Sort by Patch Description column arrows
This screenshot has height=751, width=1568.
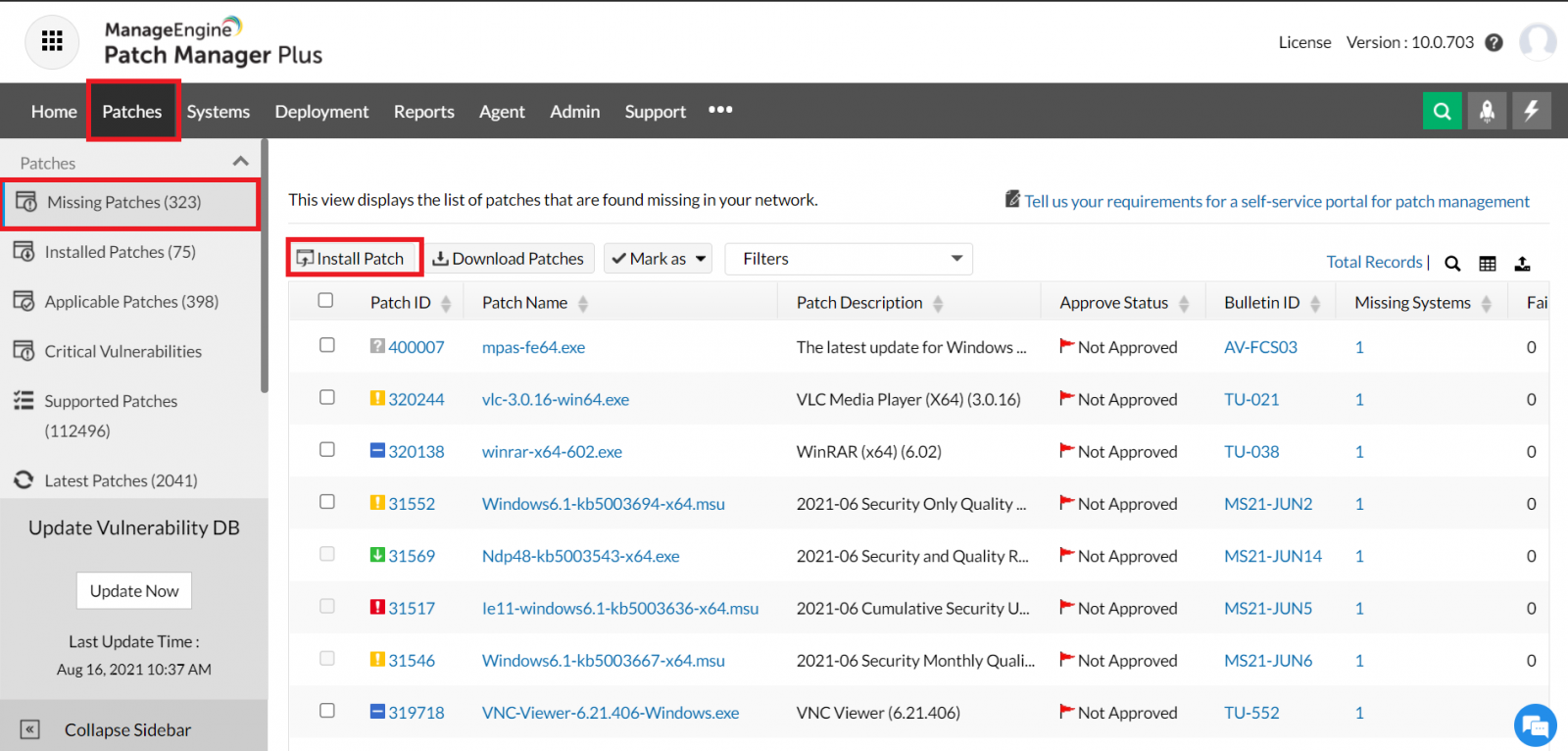pyautogui.click(x=938, y=304)
